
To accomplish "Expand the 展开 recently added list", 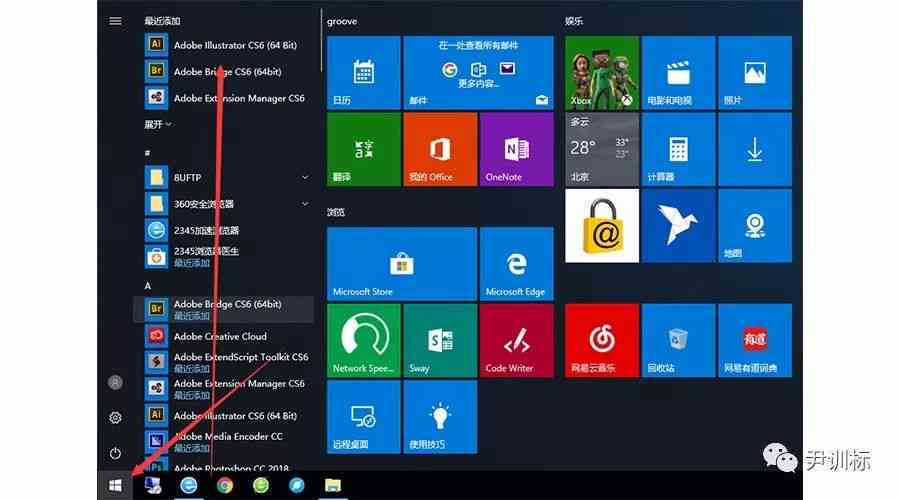I will pyautogui.click(x=158, y=124).
